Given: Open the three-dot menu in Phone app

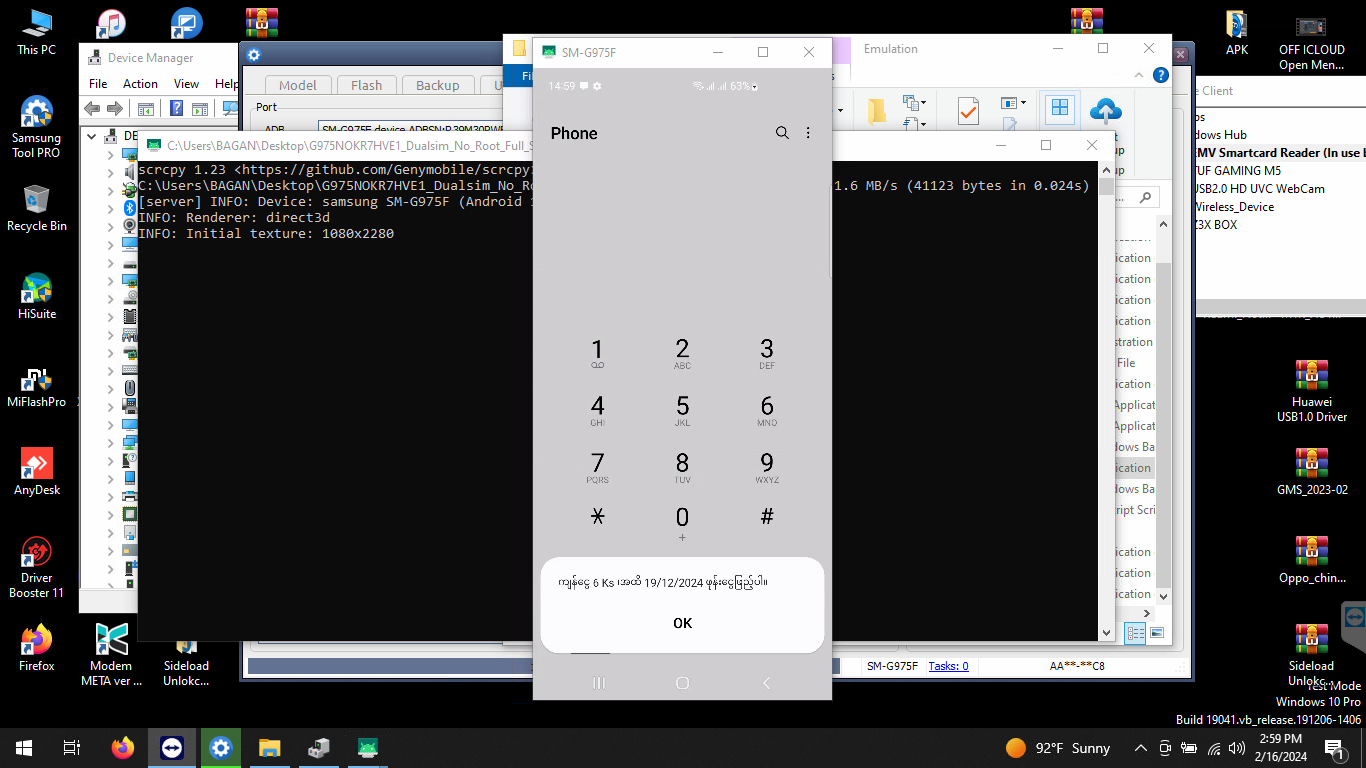Looking at the screenshot, I should (x=808, y=133).
